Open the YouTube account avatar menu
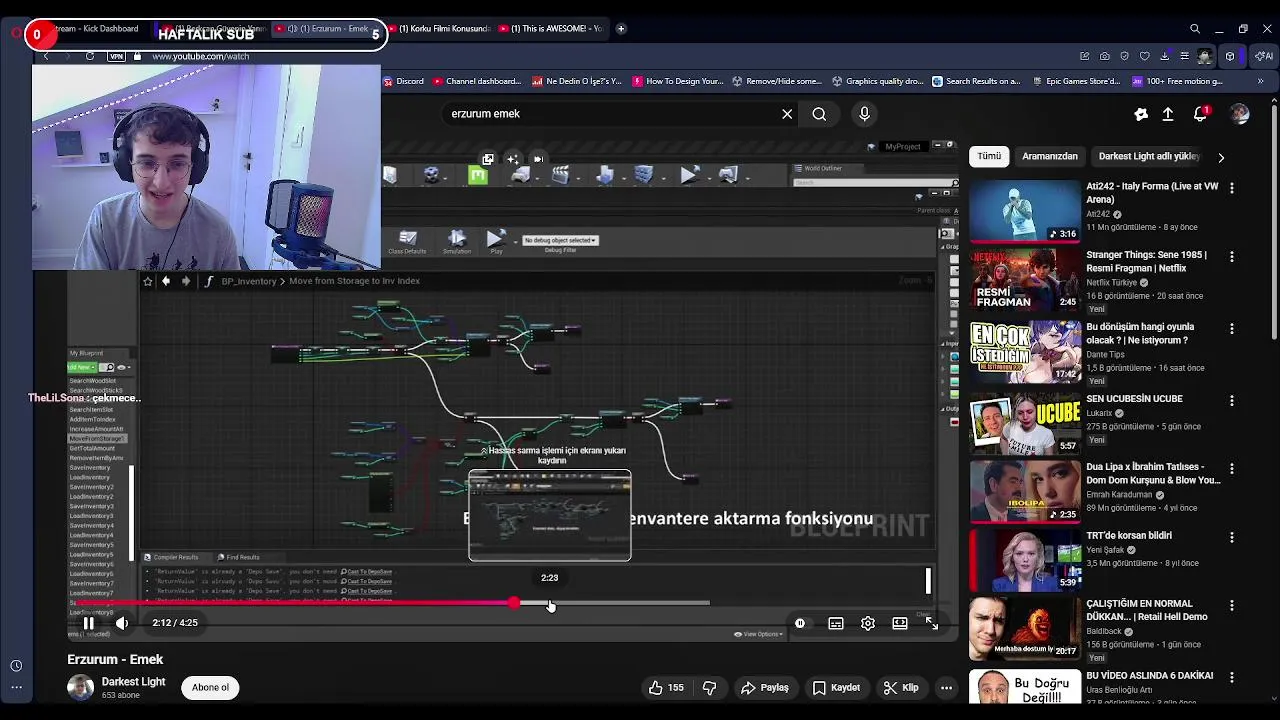This screenshot has height=720, width=1280. tap(1240, 114)
